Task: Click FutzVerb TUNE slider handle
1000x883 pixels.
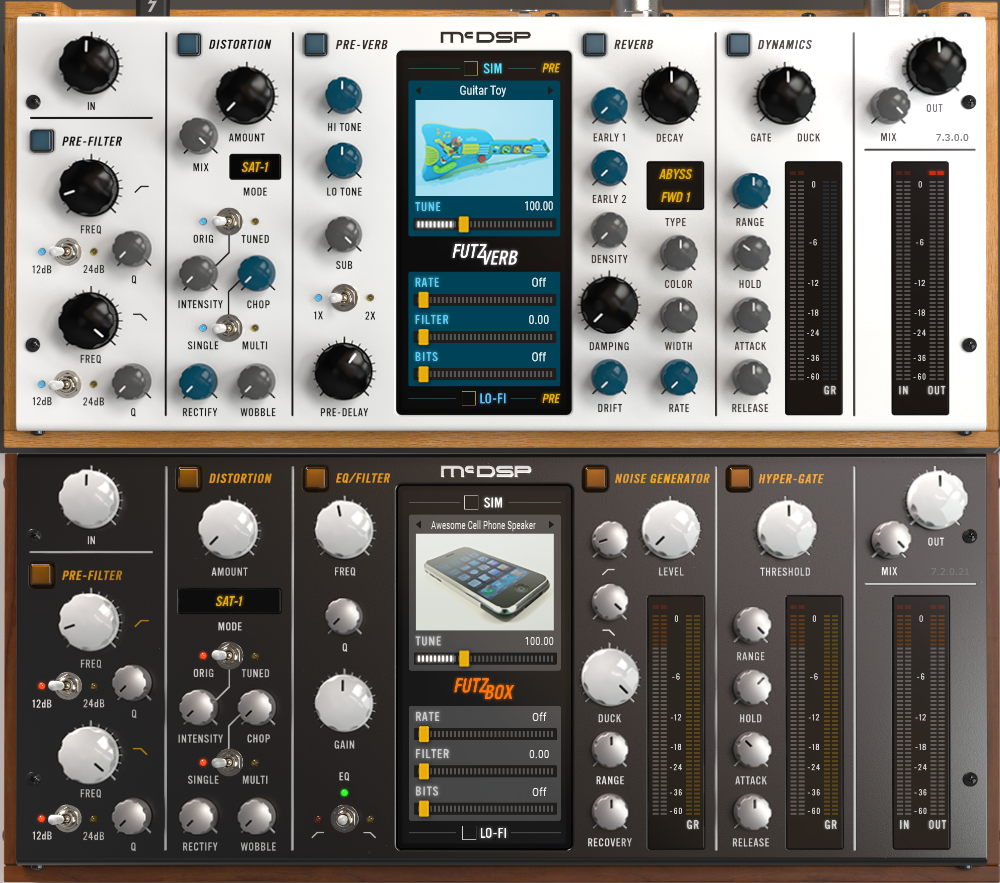Action: click(x=464, y=224)
